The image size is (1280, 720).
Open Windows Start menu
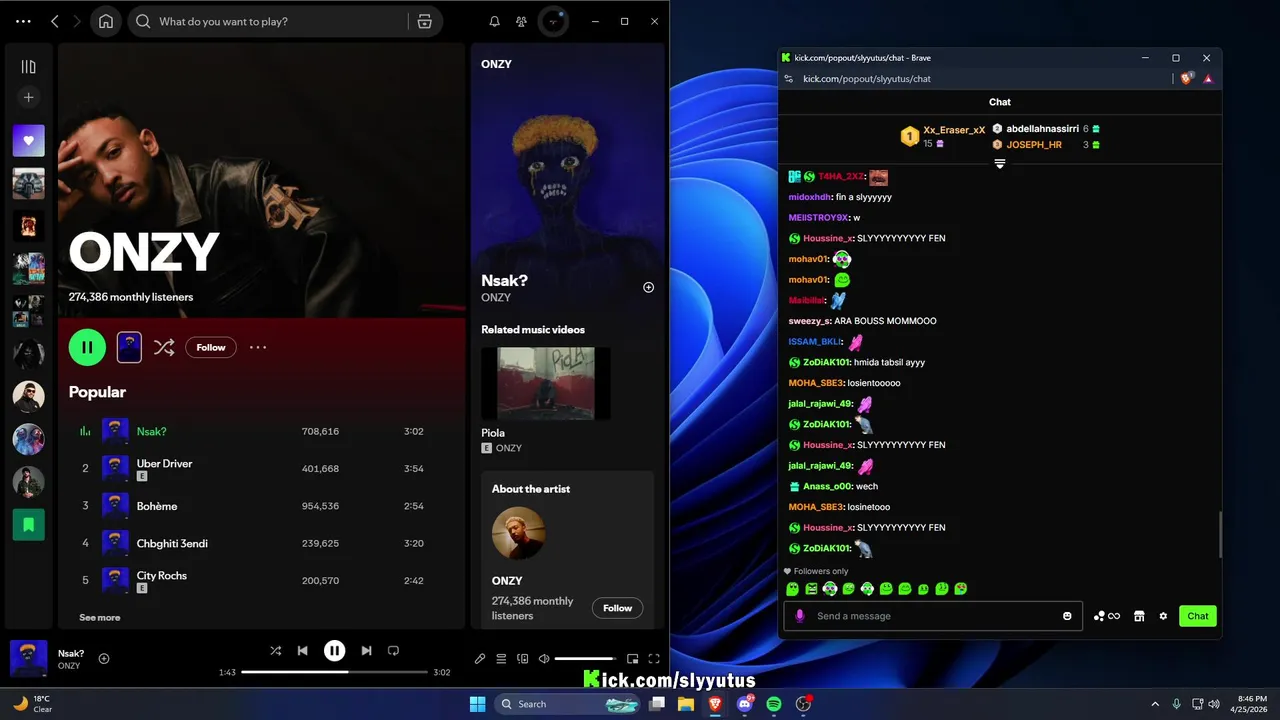coord(477,704)
